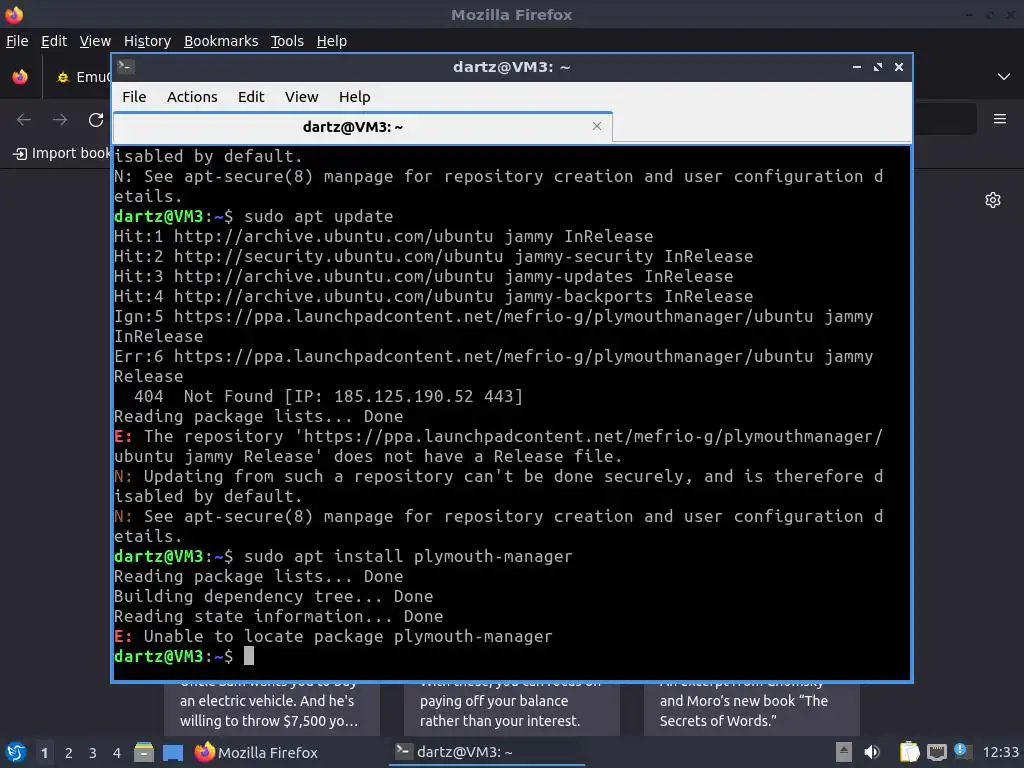Click Hit:4 jammy-backports InRelease line
The image size is (1024, 768).
click(x=434, y=296)
